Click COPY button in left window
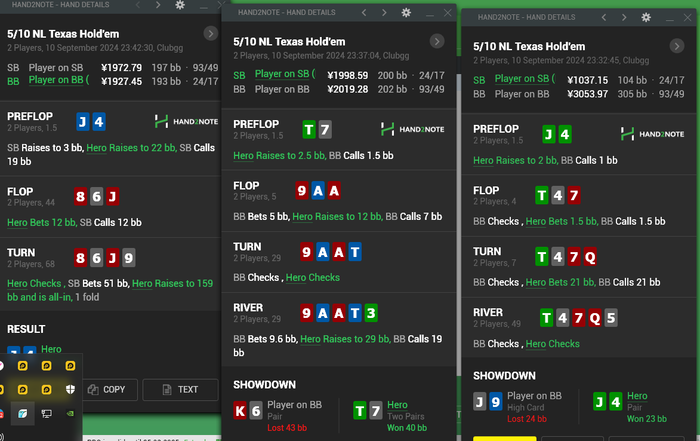The width and height of the screenshot is (700, 441). pyautogui.click(x=110, y=390)
